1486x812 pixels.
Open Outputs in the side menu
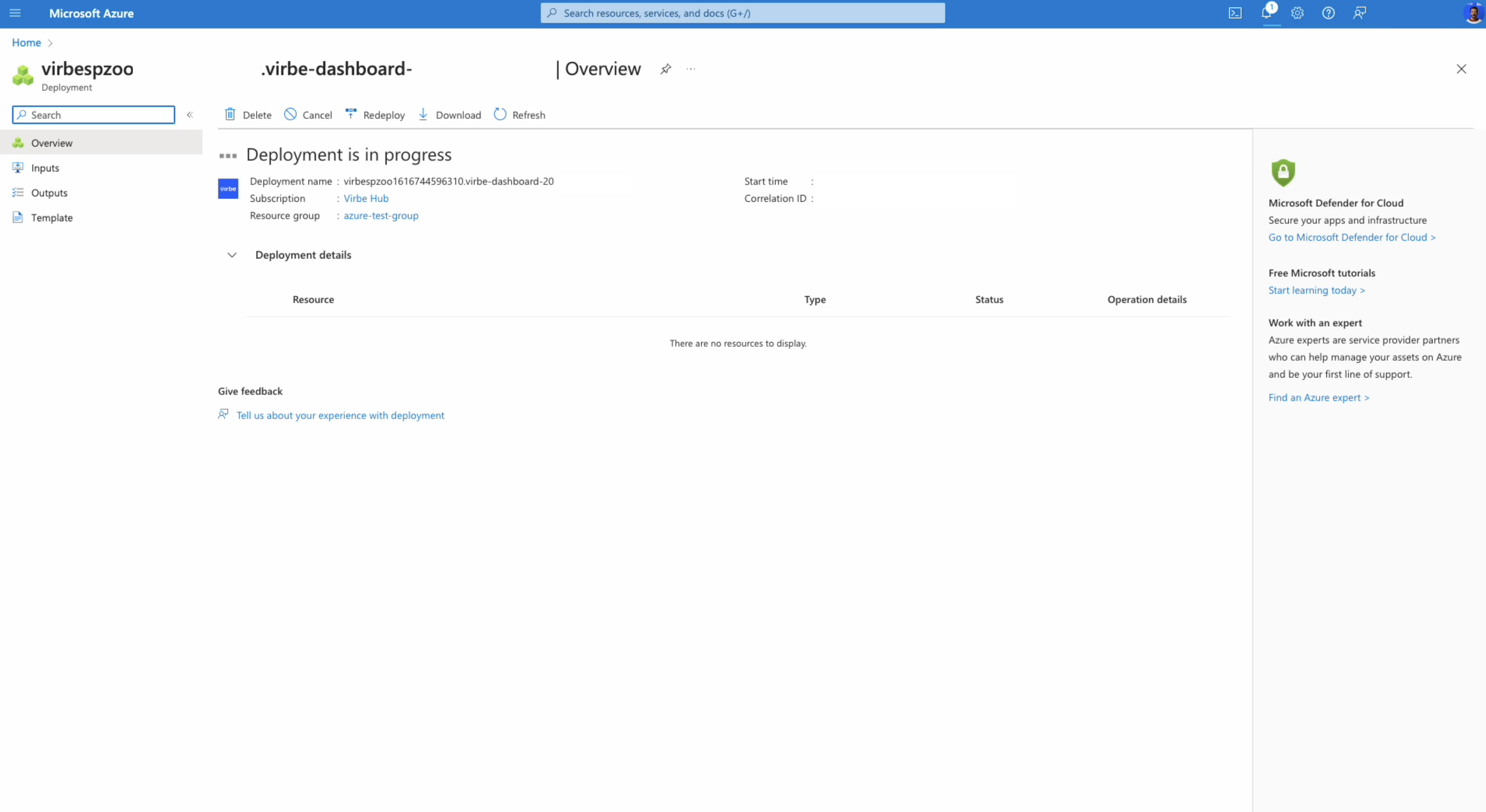[101, 193]
